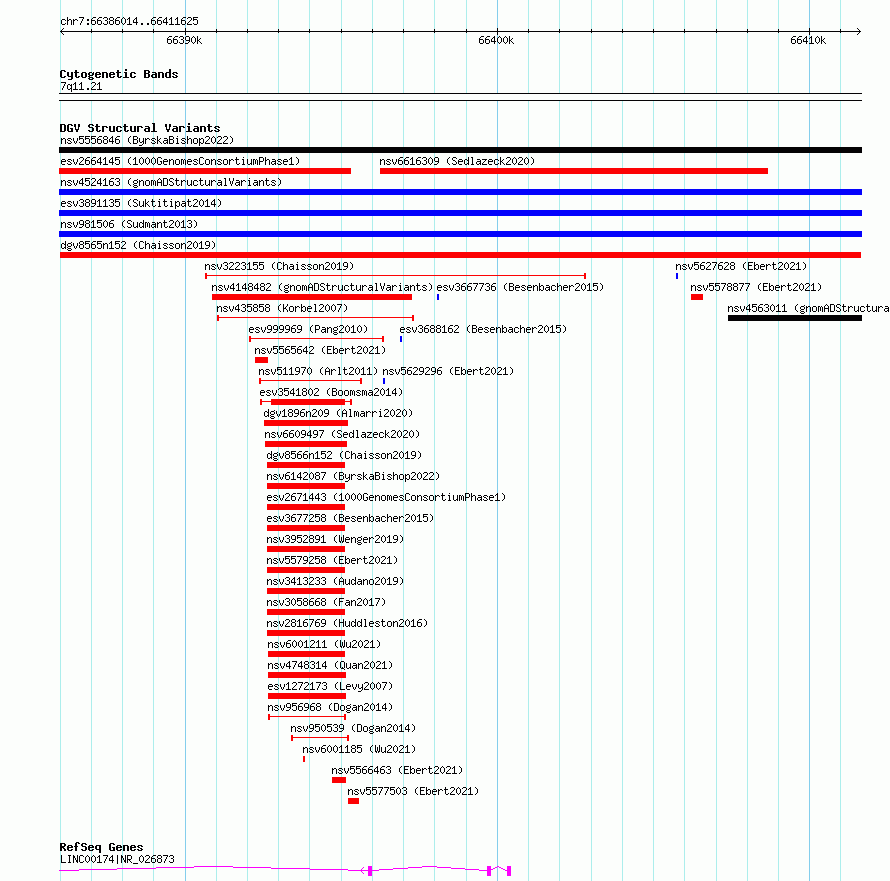The width and height of the screenshot is (890, 881).
Task: Click the 66390k ruler position label
Action: coord(184,40)
